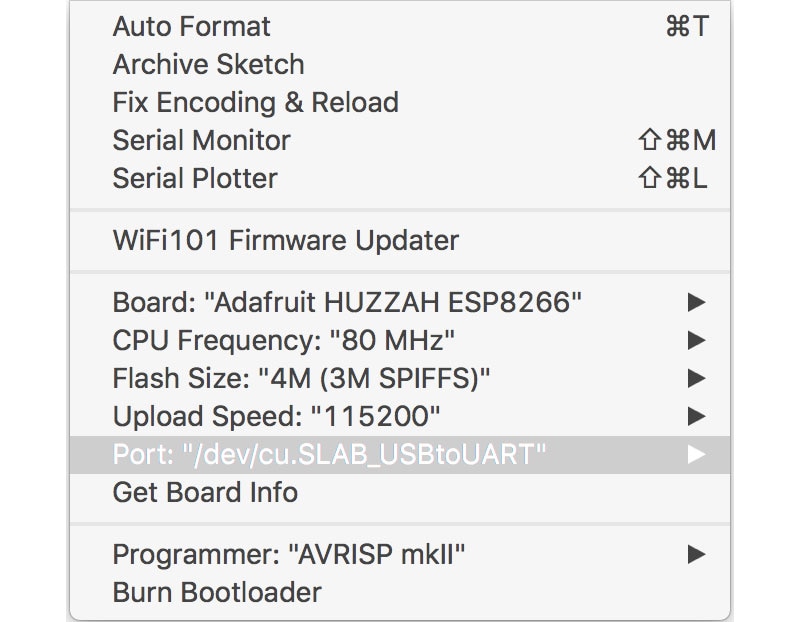800x622 pixels.
Task: Choose the Upload Speed "115200" entry
Action: [x=276, y=416]
